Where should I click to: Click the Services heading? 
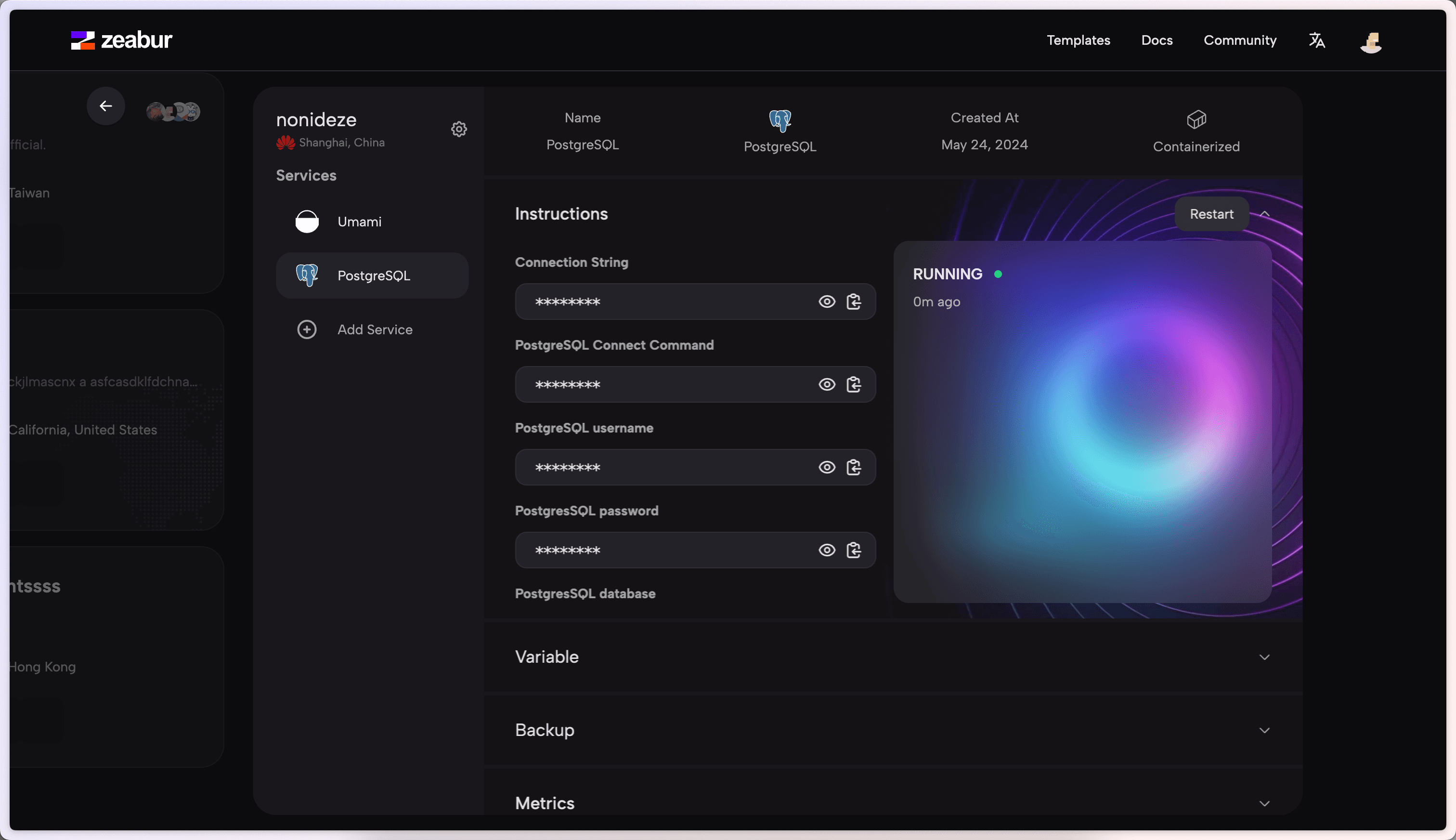pyautogui.click(x=306, y=175)
